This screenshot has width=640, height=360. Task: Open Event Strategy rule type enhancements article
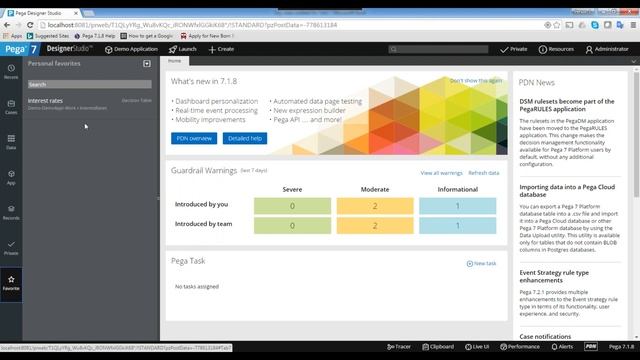click(554, 276)
